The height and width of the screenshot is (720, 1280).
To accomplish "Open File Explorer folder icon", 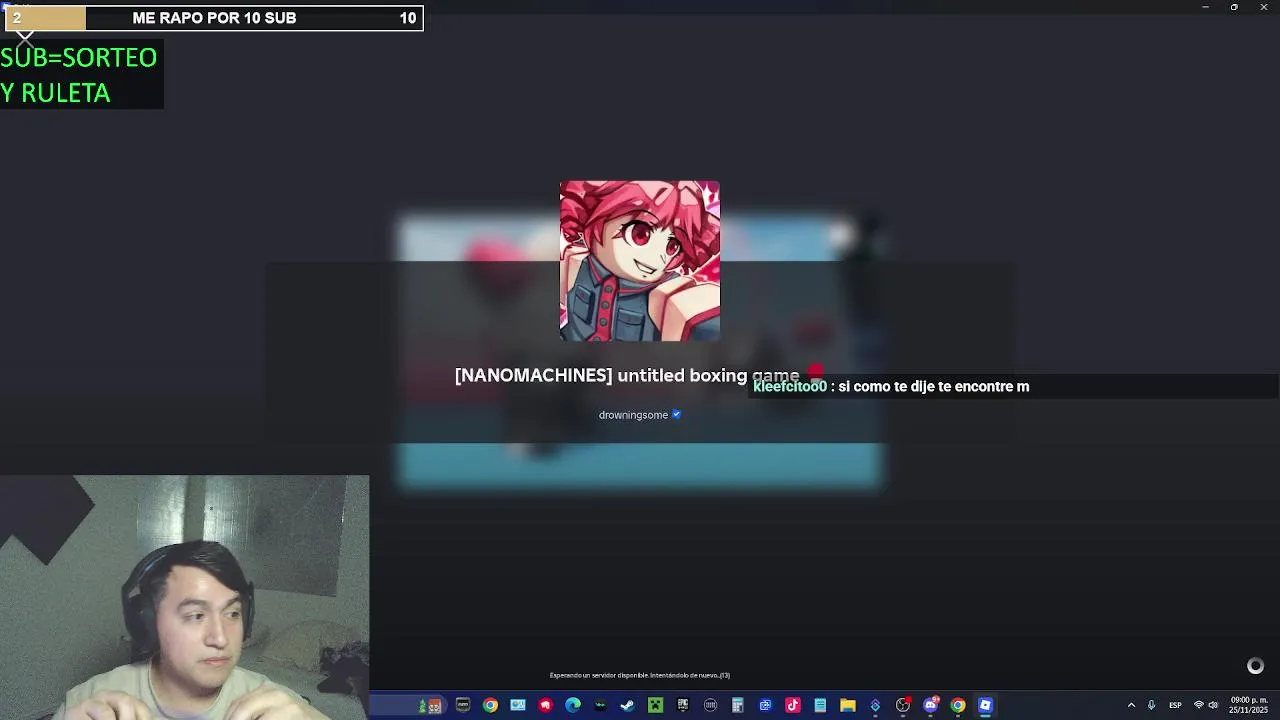I will pos(848,705).
